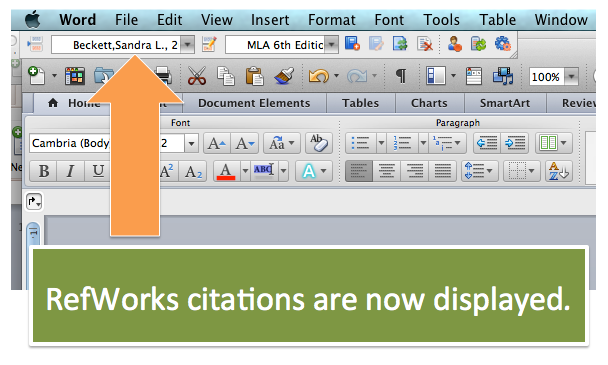Click the RefWorks sync database icon
This screenshot has height=365, width=608.
pyautogui.click(x=400, y=43)
